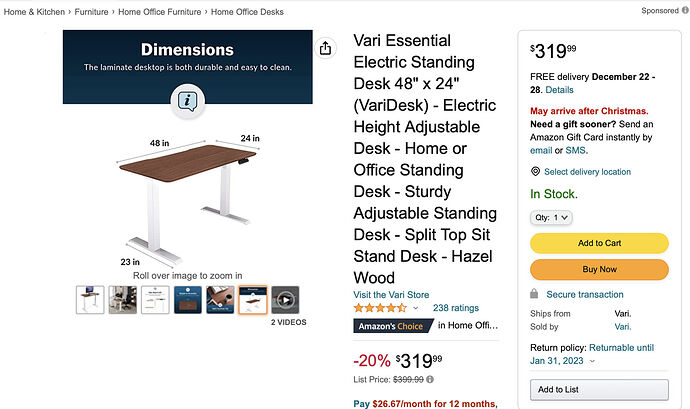Expand the return policy chevron
Screen dimensions: 690x409
(593, 361)
